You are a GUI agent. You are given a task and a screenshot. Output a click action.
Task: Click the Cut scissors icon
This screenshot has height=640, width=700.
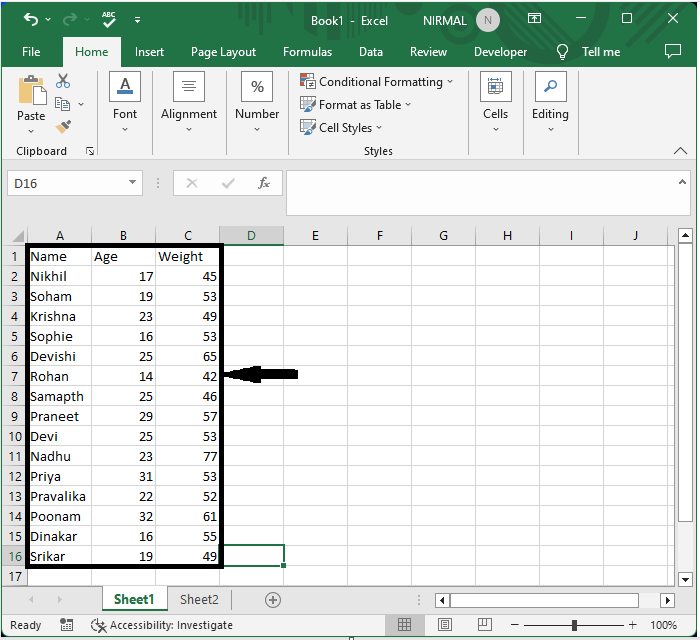pos(63,81)
